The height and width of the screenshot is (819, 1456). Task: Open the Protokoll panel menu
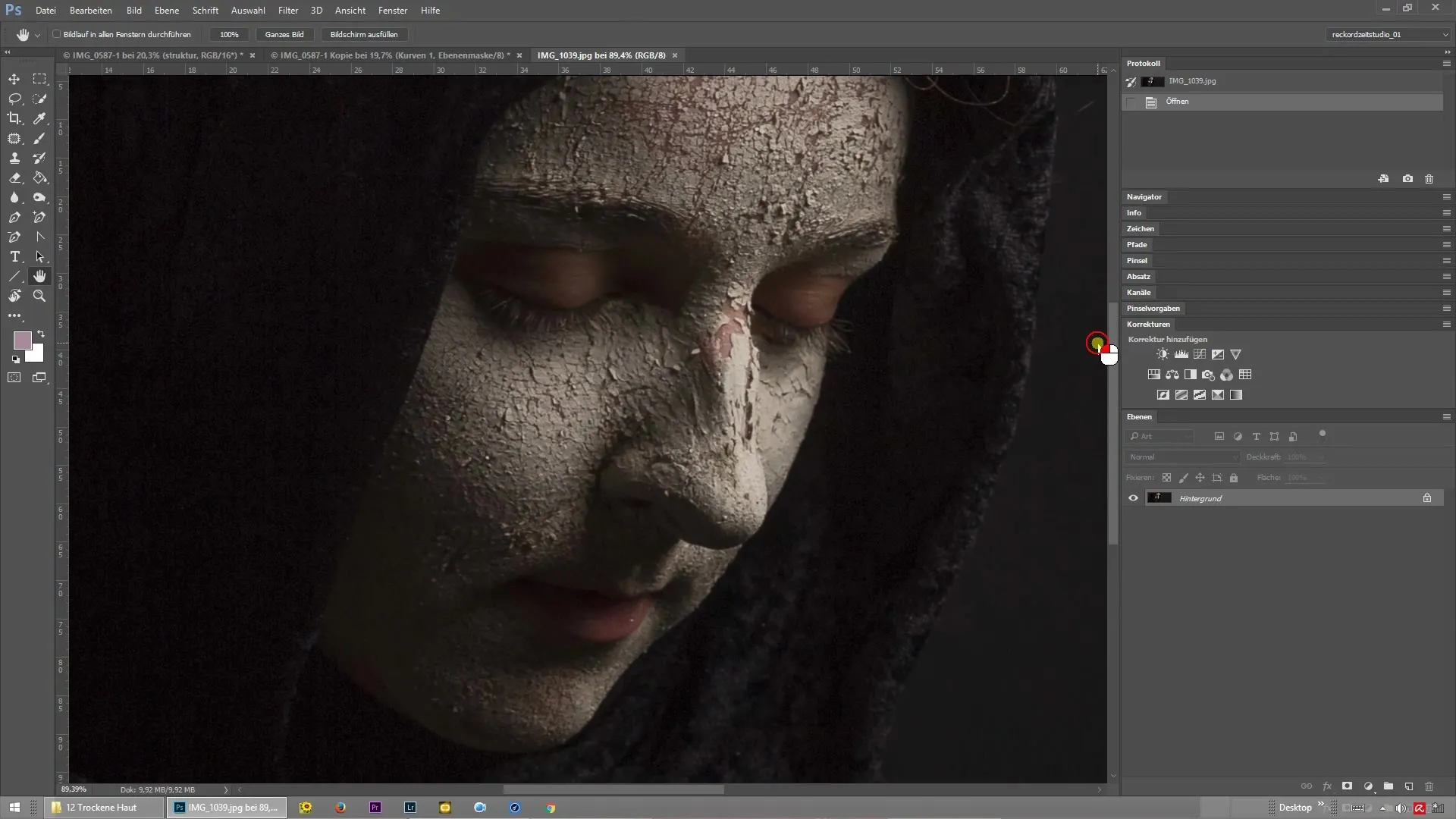pos(1446,64)
